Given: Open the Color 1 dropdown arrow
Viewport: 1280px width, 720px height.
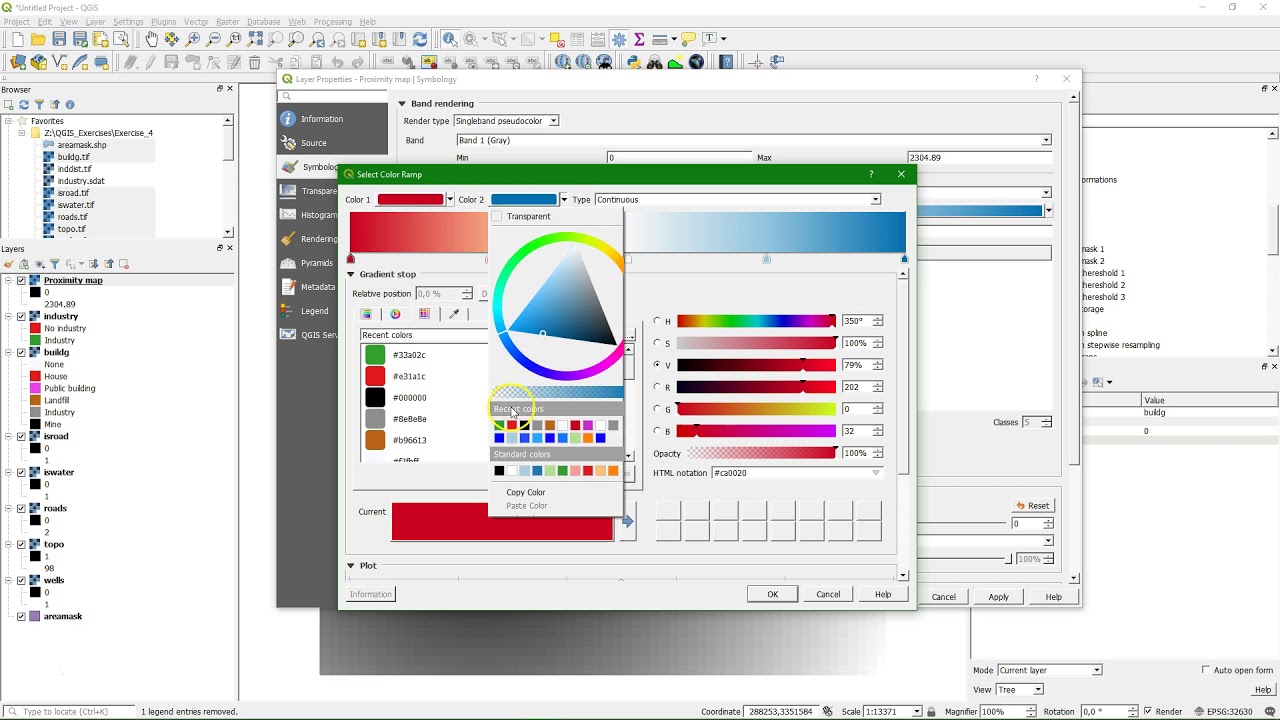Looking at the screenshot, I should pos(450,200).
